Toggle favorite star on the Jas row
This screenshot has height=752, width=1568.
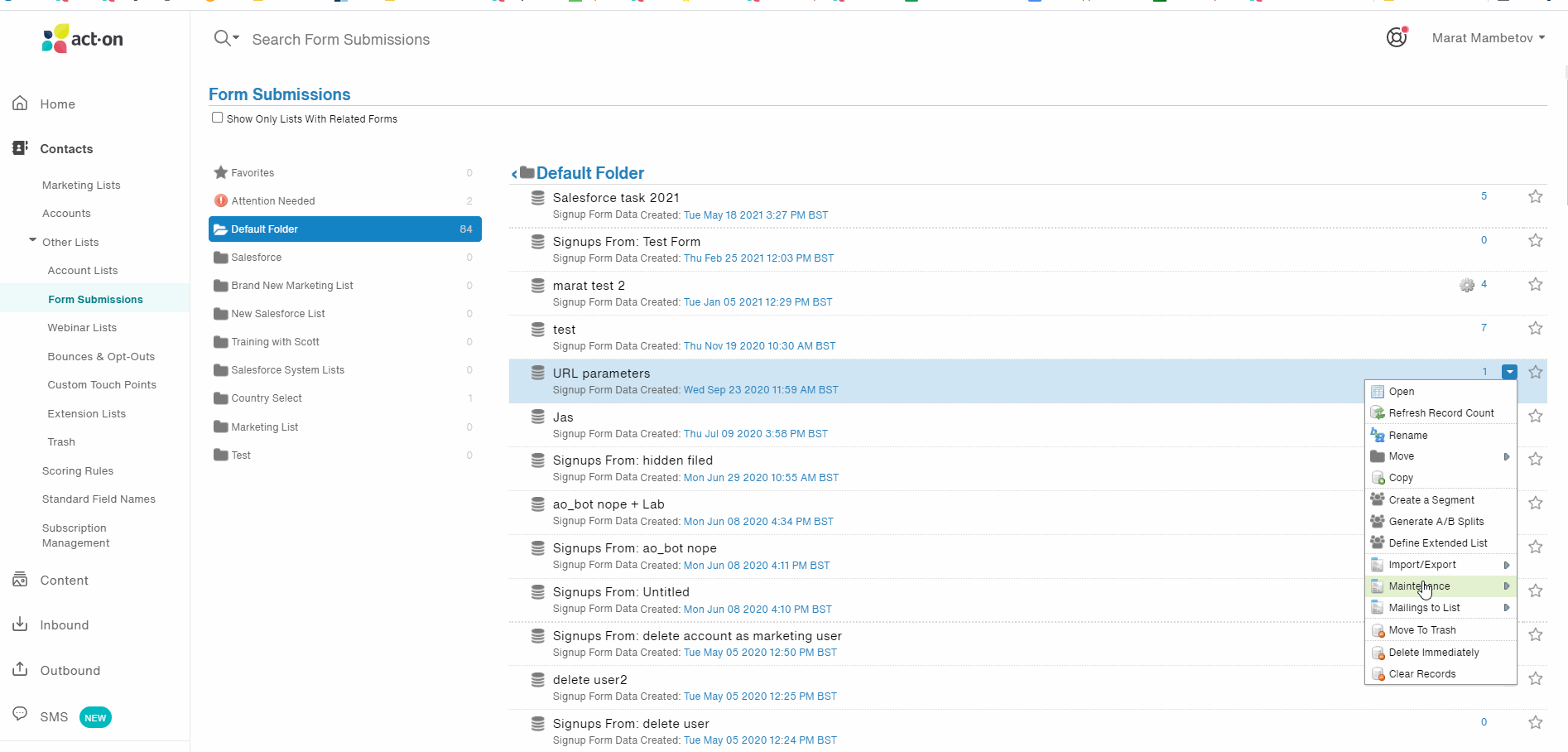tap(1536, 416)
